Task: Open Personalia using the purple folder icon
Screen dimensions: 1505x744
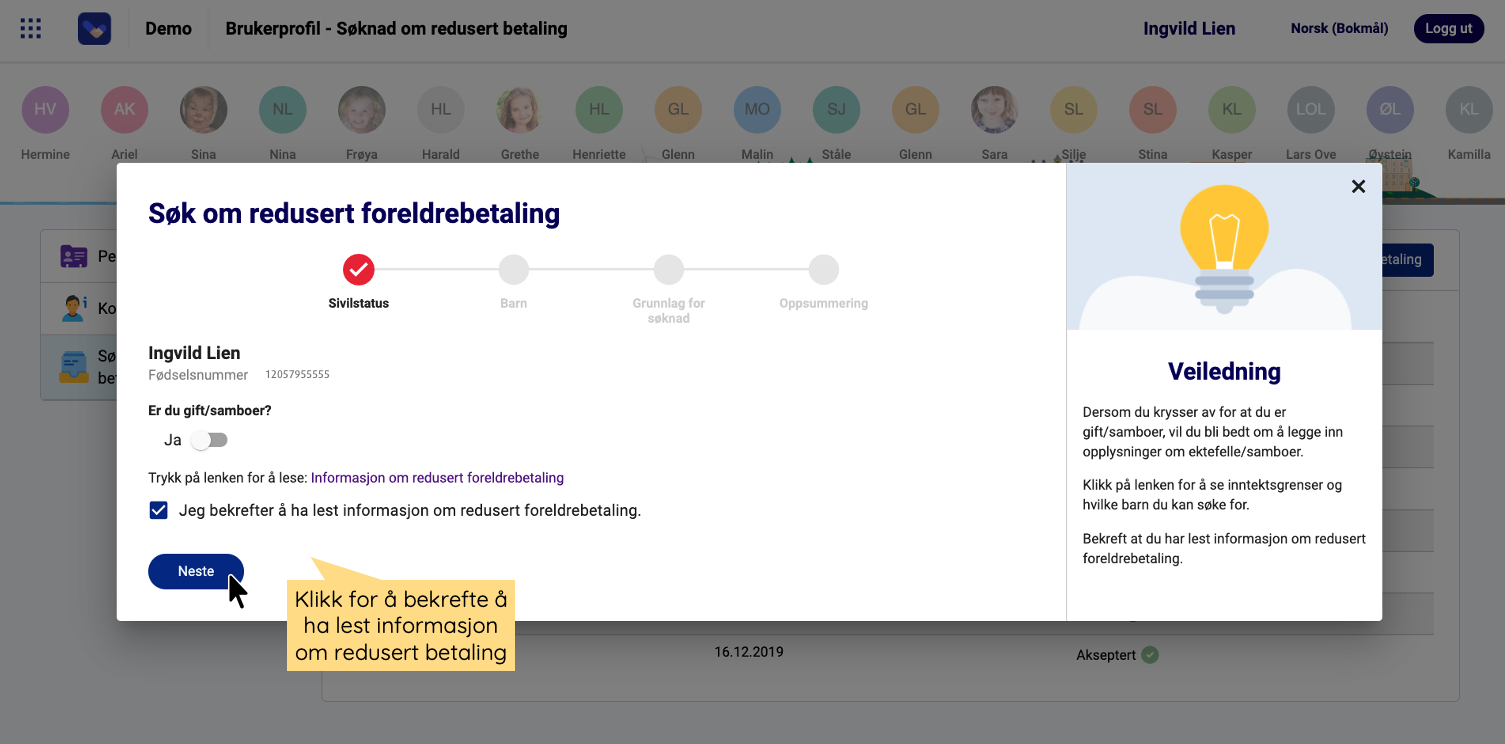Action: point(73,256)
